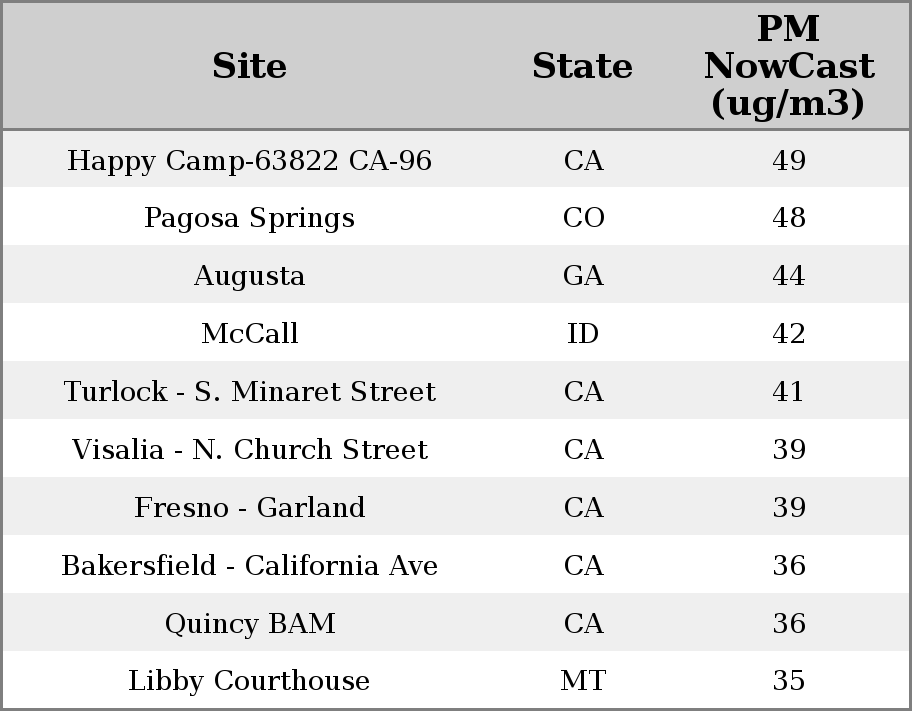
Task: Click the State column header
Action: click(x=582, y=66)
